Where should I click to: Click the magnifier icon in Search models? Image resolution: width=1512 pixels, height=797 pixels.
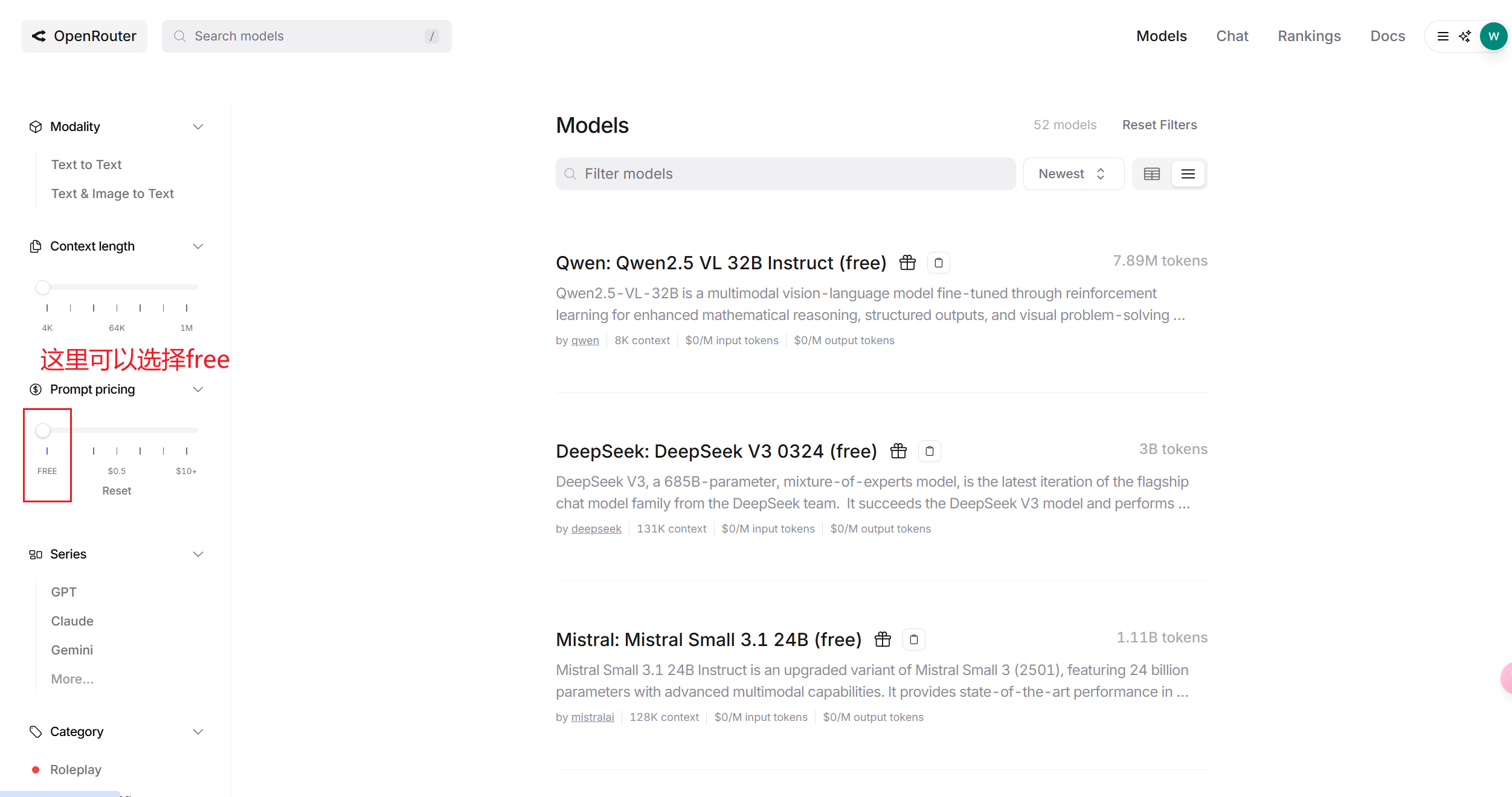coord(179,36)
